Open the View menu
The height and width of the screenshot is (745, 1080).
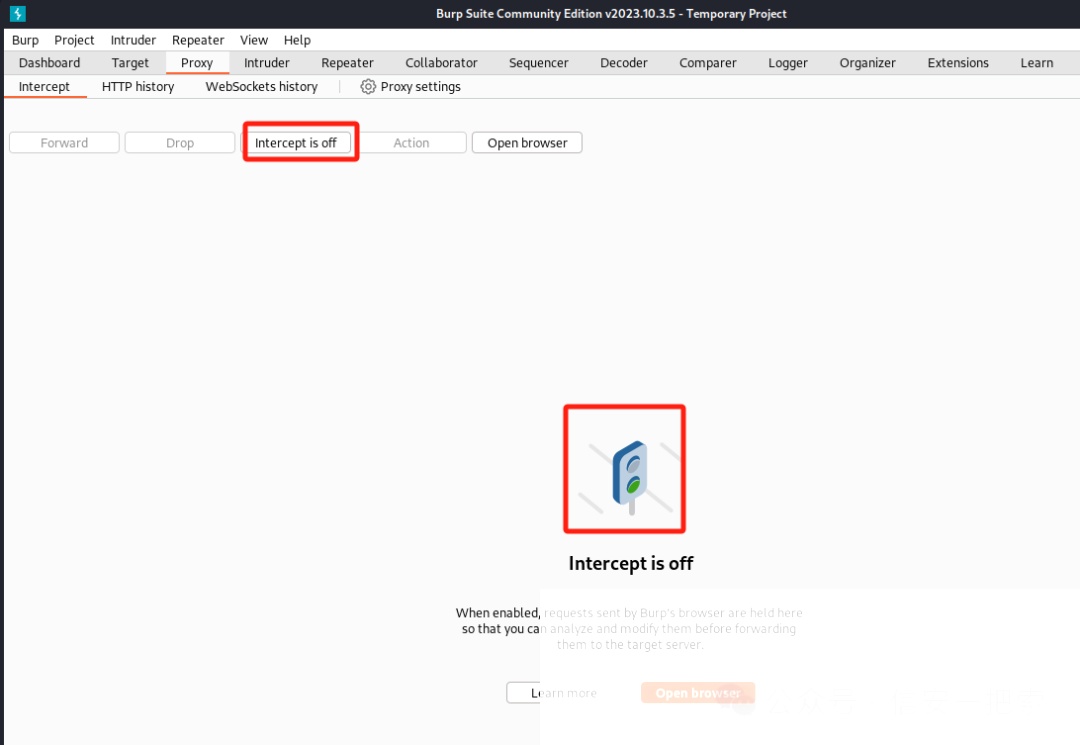[x=253, y=40]
